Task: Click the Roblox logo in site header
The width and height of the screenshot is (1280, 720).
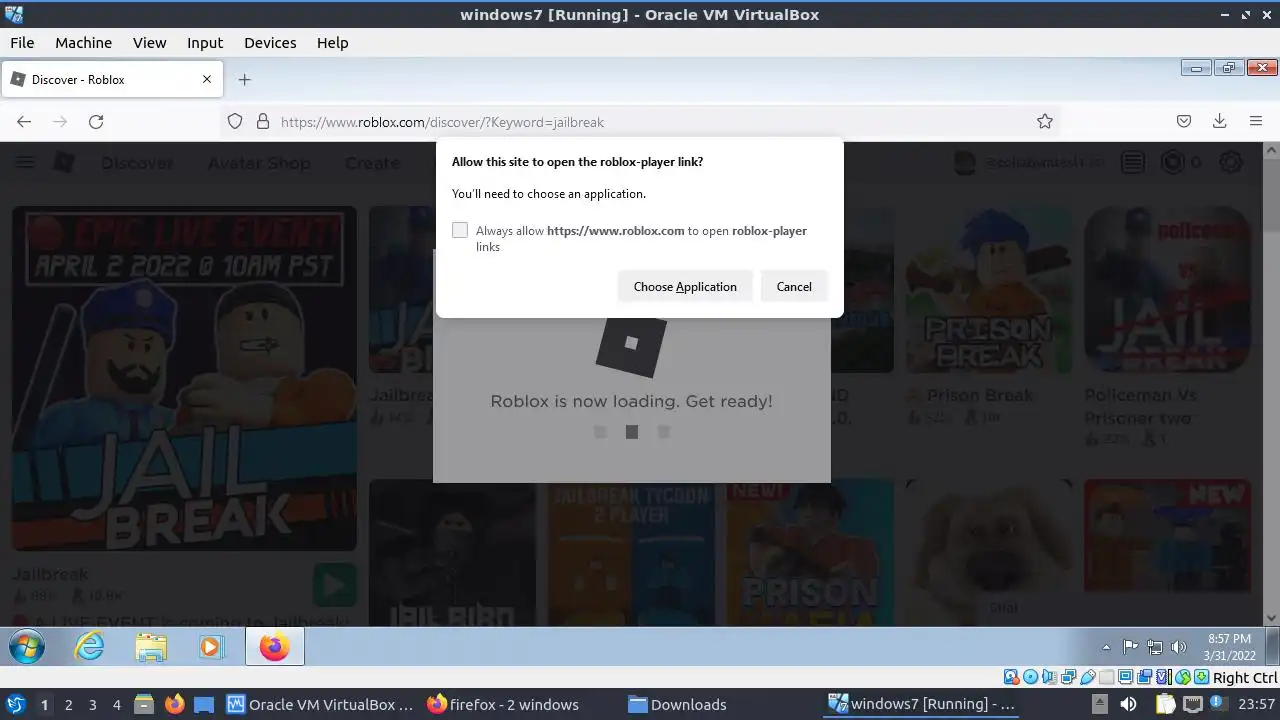Action: point(63,162)
